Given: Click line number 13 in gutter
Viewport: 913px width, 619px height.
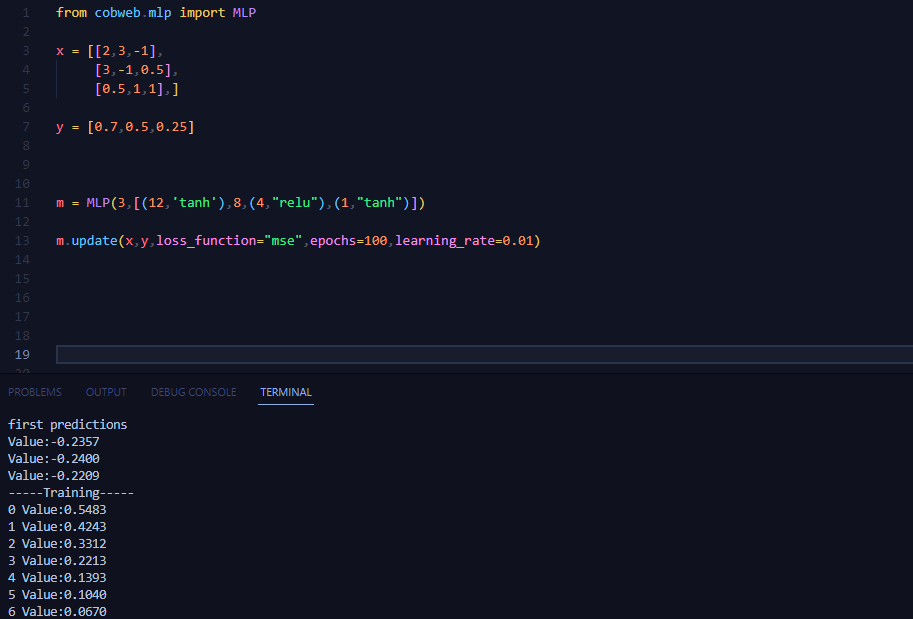Looking at the screenshot, I should (x=22, y=240).
